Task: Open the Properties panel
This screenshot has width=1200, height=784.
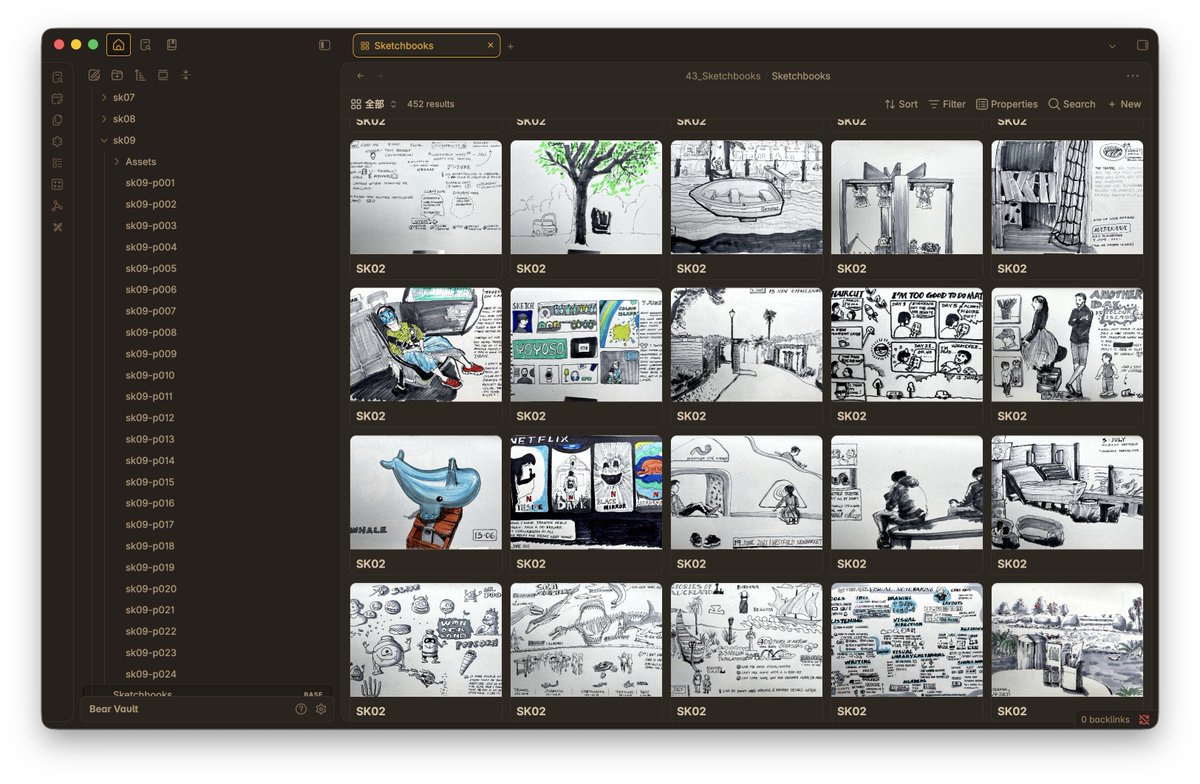Action: (1007, 104)
